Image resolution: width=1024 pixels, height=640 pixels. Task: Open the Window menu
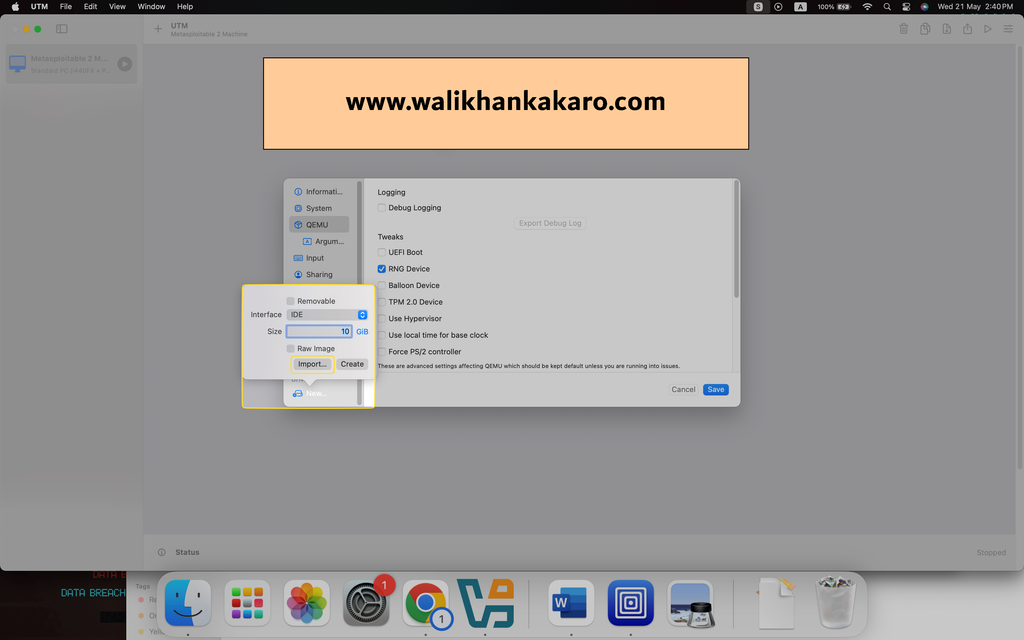(151, 7)
